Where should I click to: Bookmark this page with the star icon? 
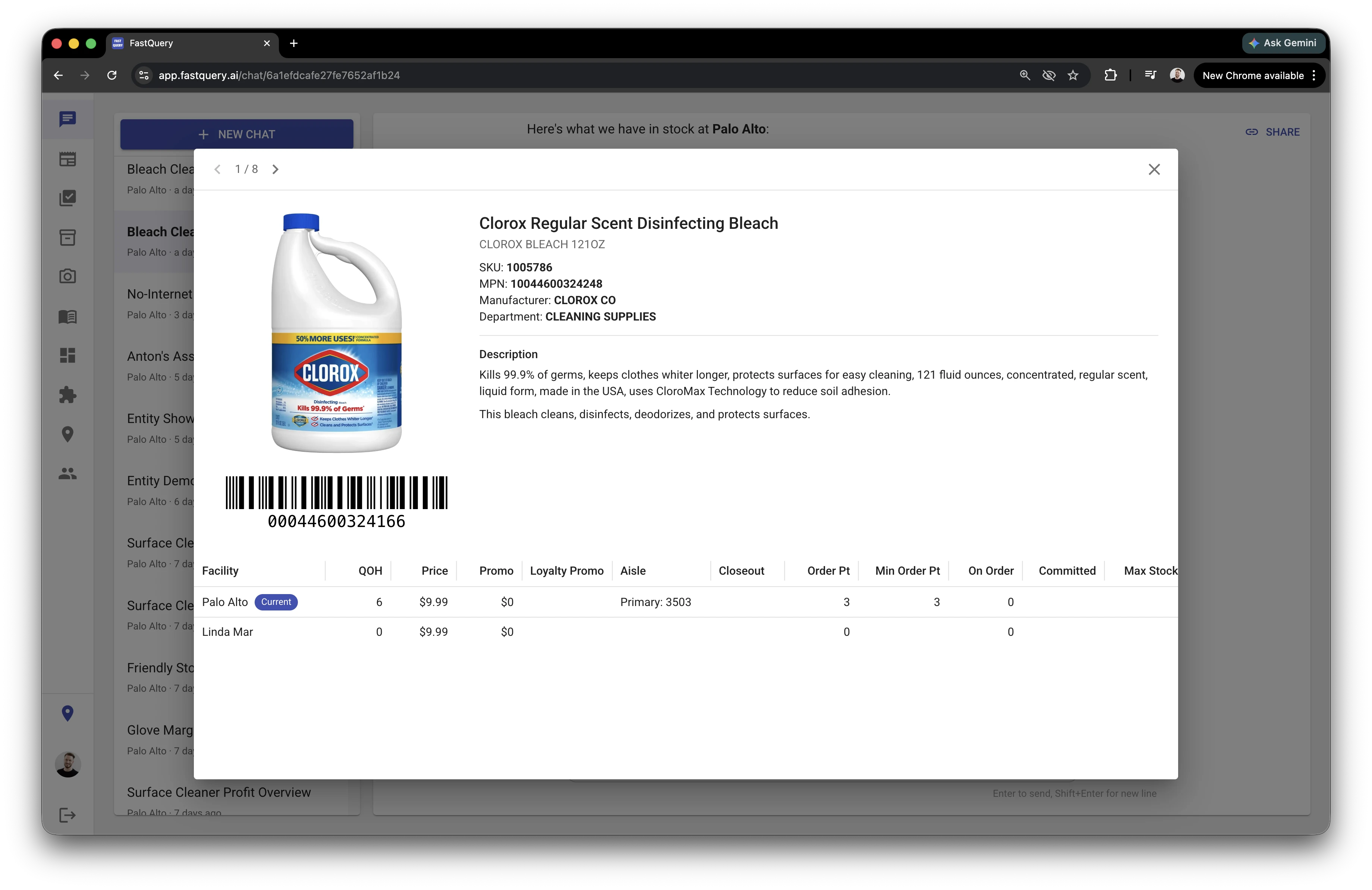click(x=1073, y=76)
